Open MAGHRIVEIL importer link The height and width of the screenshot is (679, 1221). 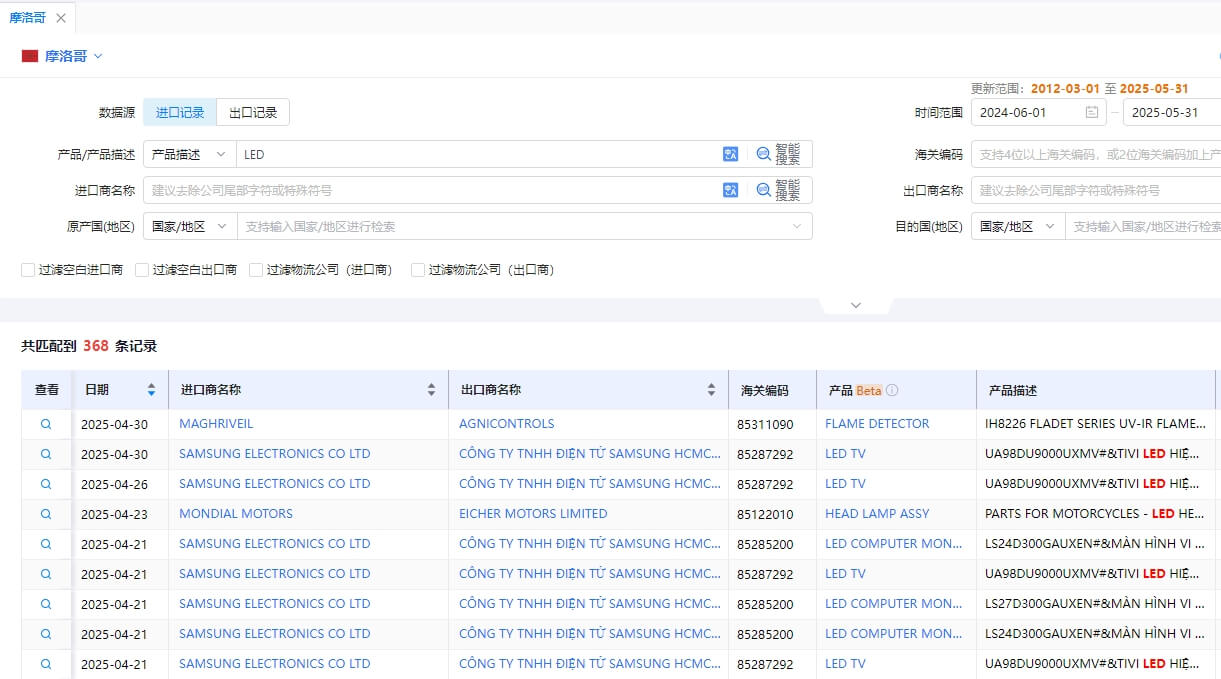216,424
